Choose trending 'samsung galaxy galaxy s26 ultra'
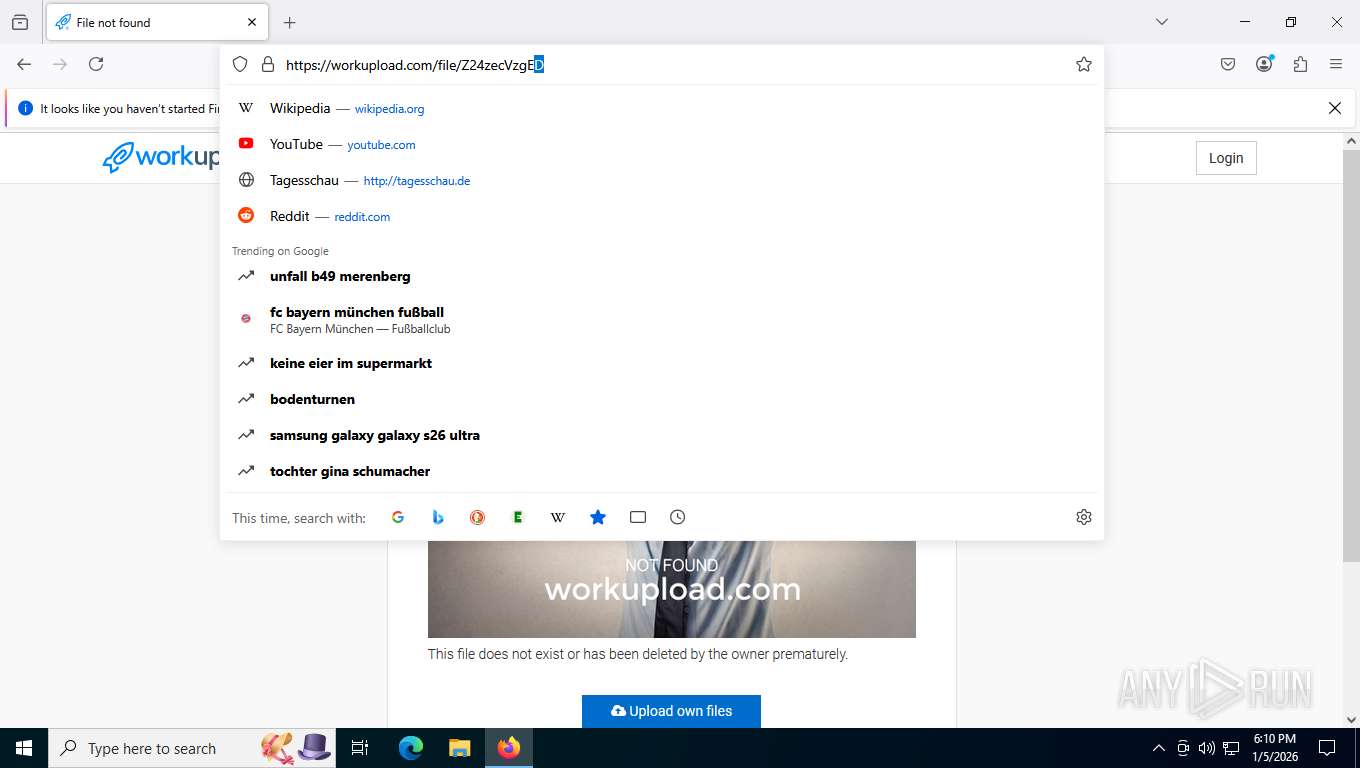 click(x=662, y=435)
